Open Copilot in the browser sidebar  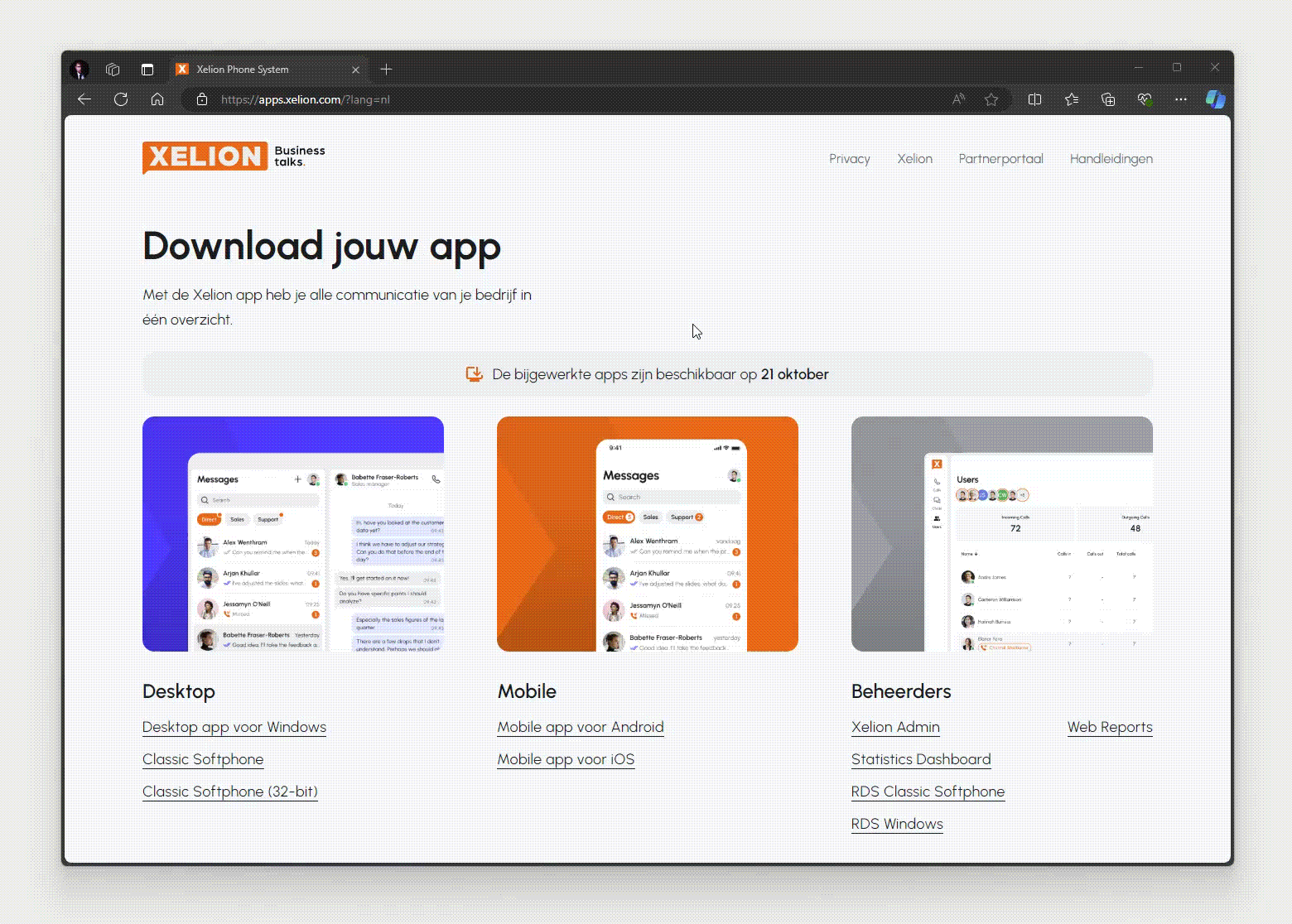point(1215,99)
